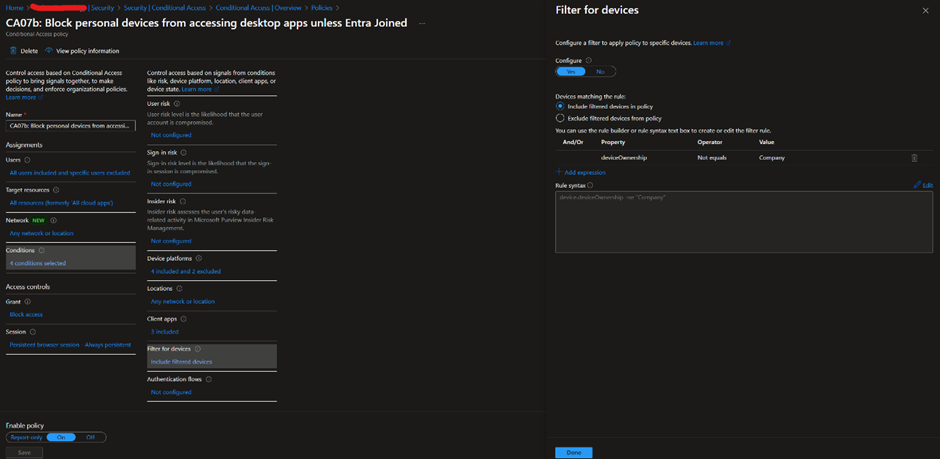Set Enable policy to Off

[x=91, y=437]
